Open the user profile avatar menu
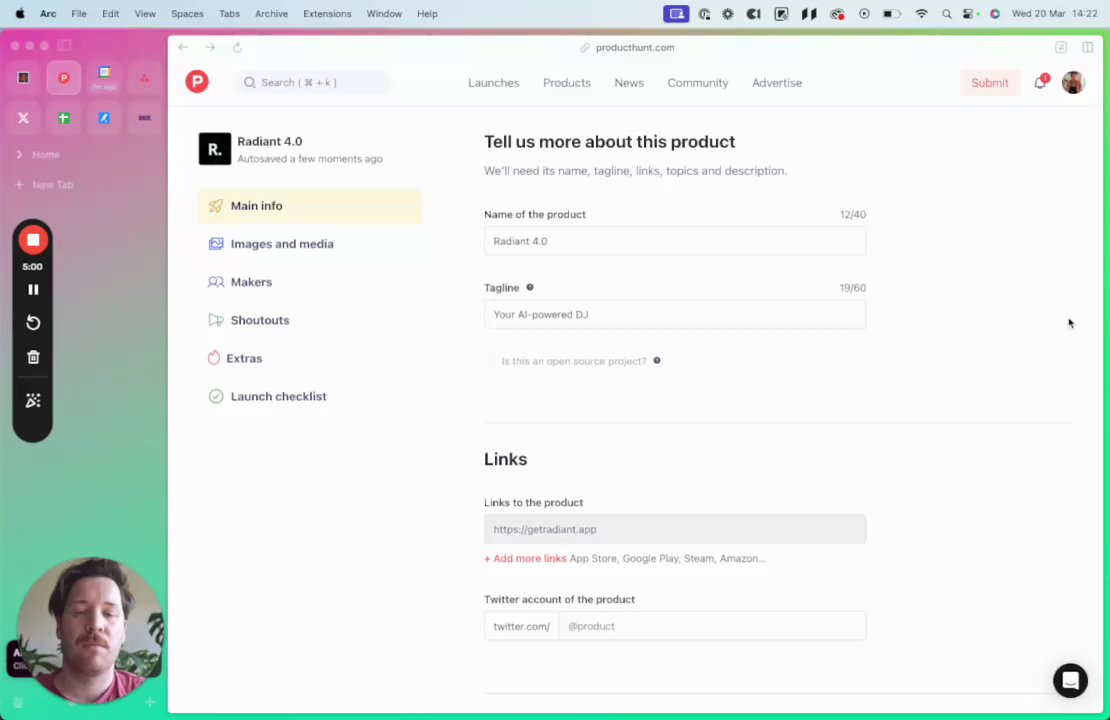The width and height of the screenshot is (1110, 720). pyautogui.click(x=1073, y=82)
